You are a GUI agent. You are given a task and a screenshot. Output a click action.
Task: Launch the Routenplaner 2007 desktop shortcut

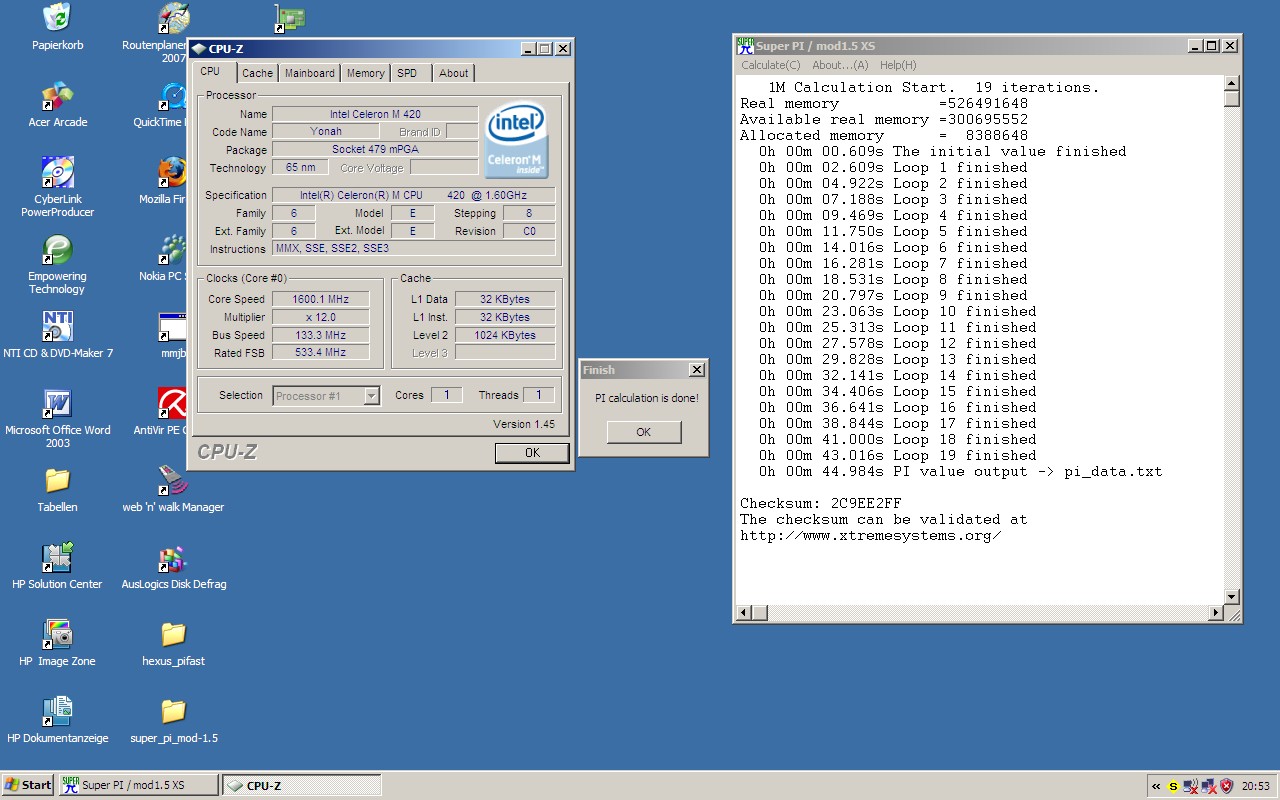pyautogui.click(x=173, y=17)
